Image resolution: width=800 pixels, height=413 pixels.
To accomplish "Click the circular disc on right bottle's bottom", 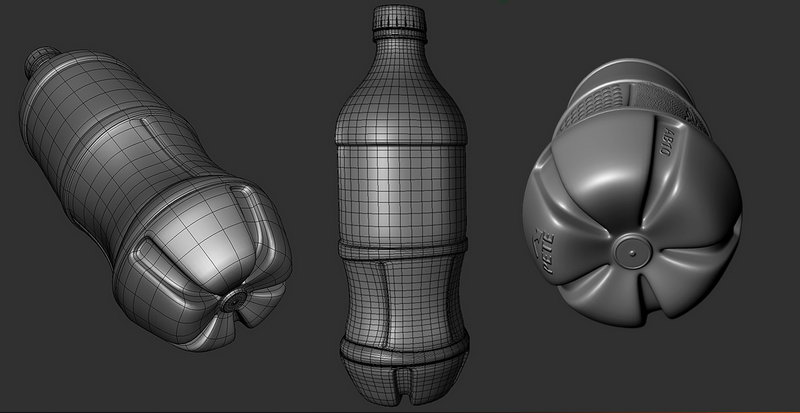I will (632, 250).
